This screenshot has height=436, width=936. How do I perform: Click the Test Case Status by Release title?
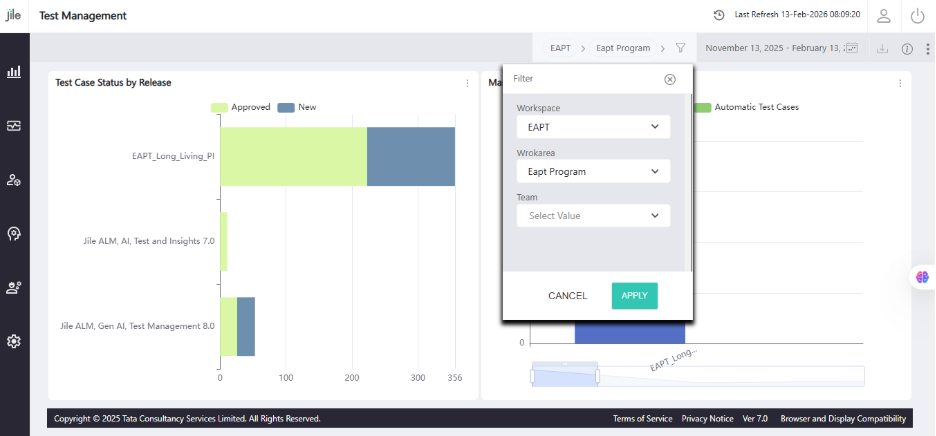(x=113, y=83)
